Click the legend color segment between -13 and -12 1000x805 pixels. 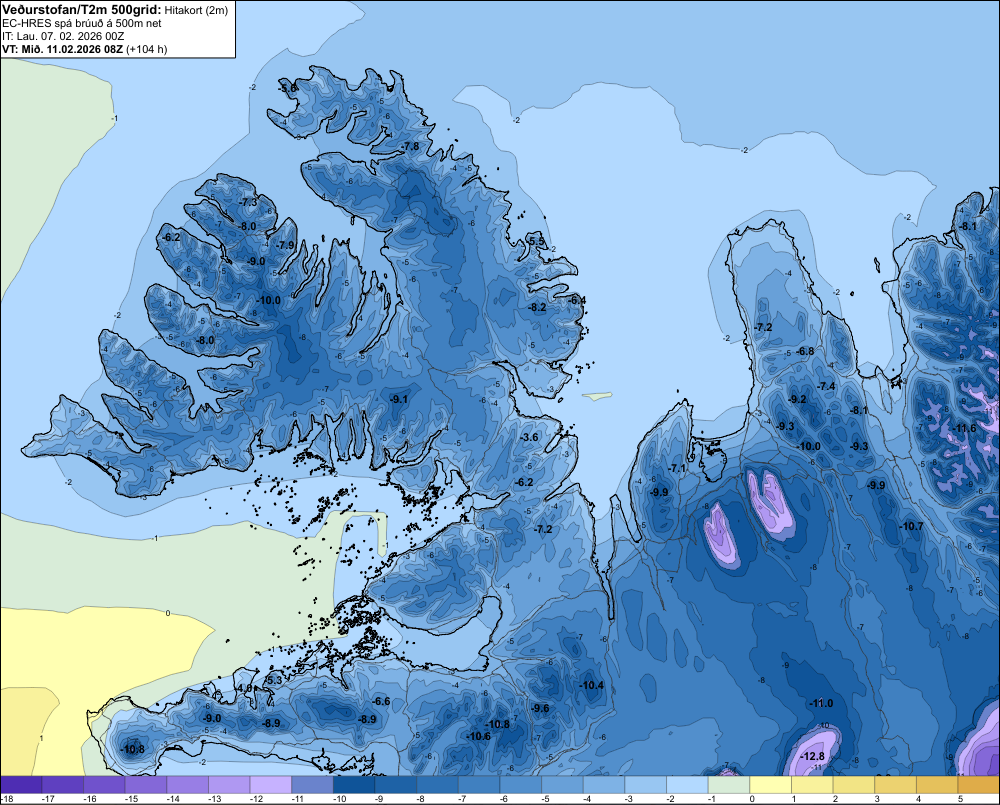point(270,785)
